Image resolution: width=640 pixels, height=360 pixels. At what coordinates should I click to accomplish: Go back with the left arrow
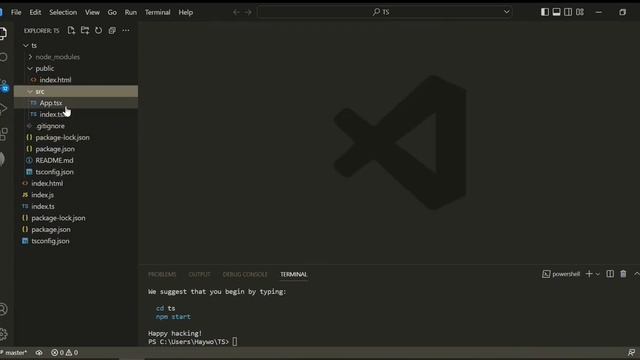coord(236,12)
